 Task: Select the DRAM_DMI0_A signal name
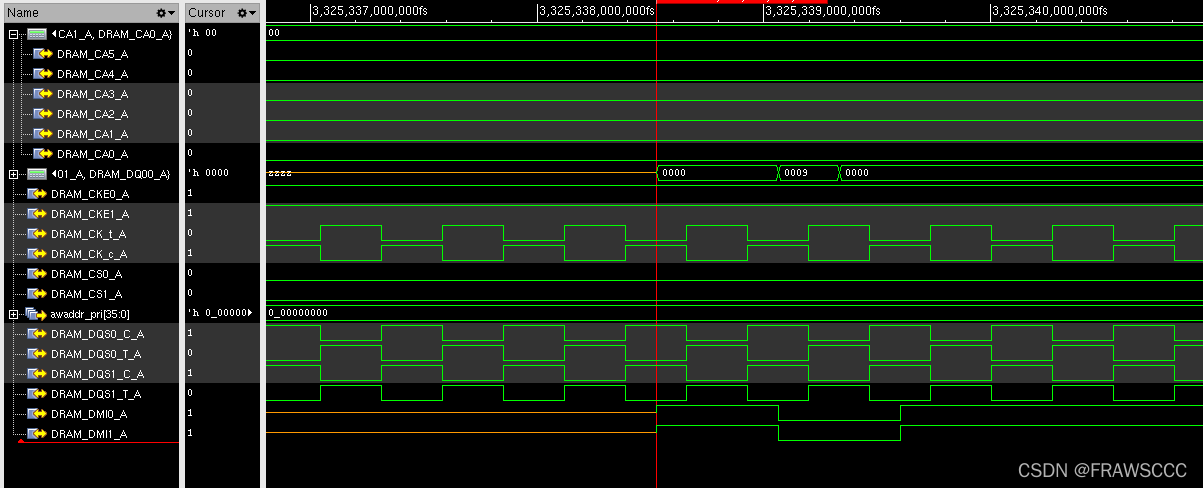89,414
